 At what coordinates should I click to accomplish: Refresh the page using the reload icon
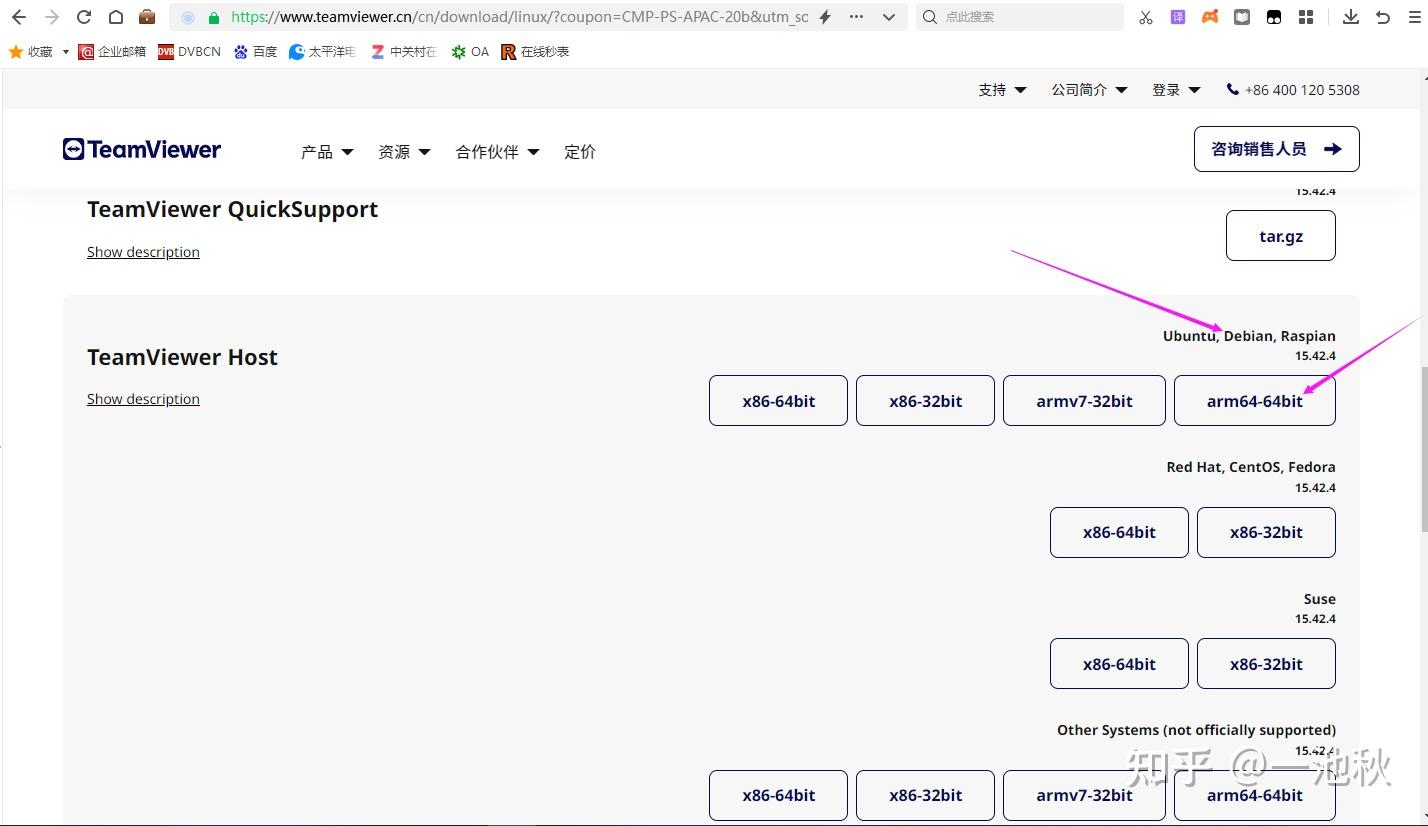pyautogui.click(x=83, y=17)
